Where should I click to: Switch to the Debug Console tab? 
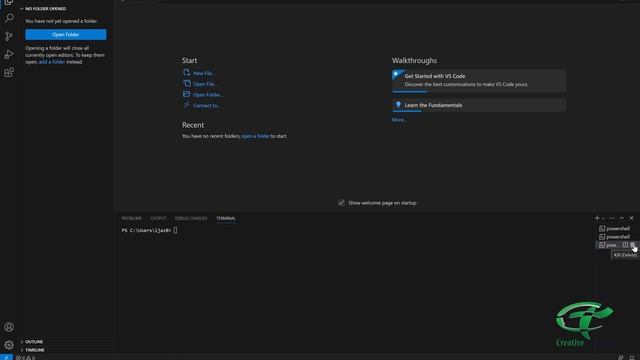(x=191, y=218)
